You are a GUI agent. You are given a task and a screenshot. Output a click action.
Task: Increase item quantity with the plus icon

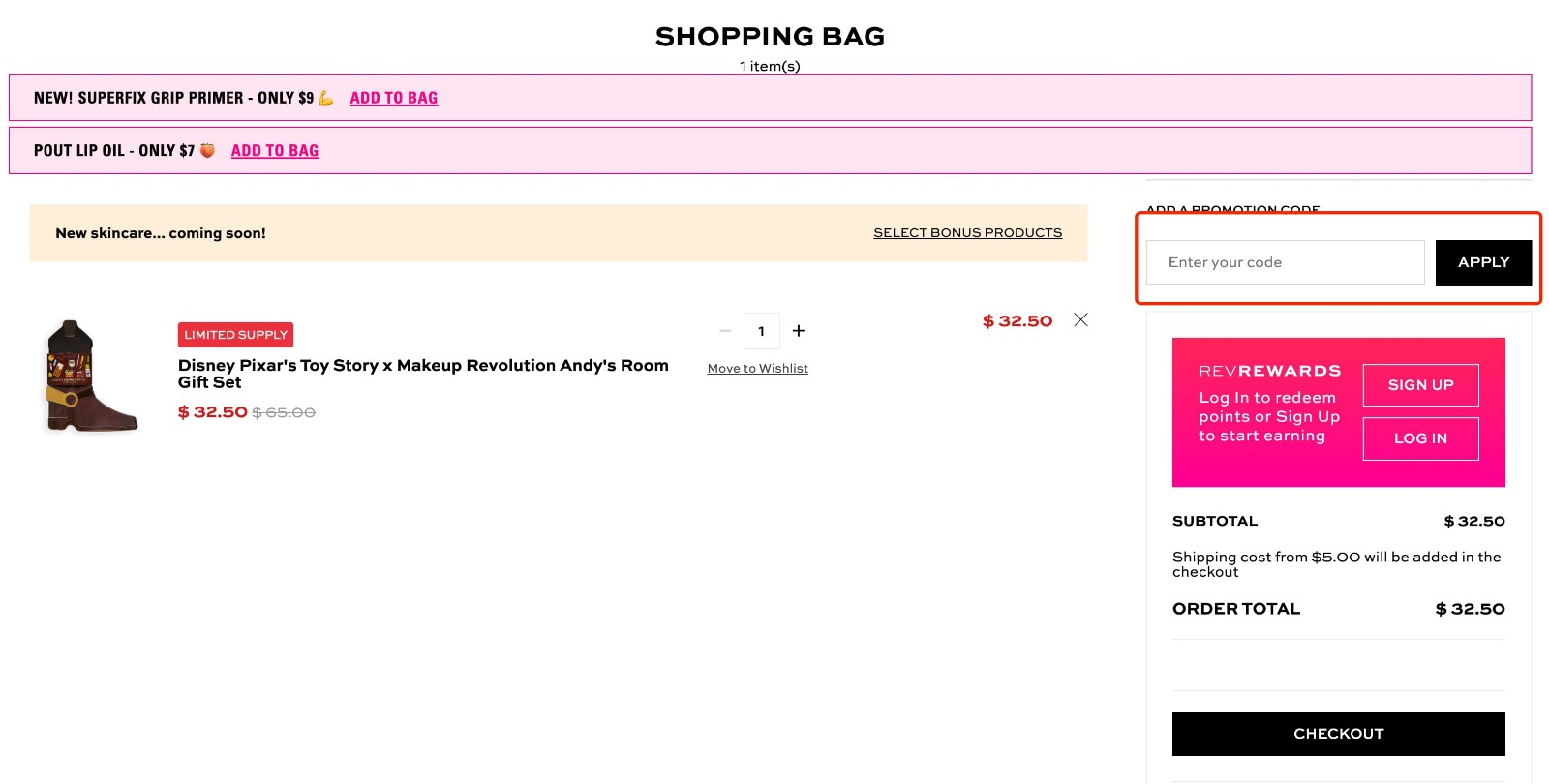pos(798,330)
